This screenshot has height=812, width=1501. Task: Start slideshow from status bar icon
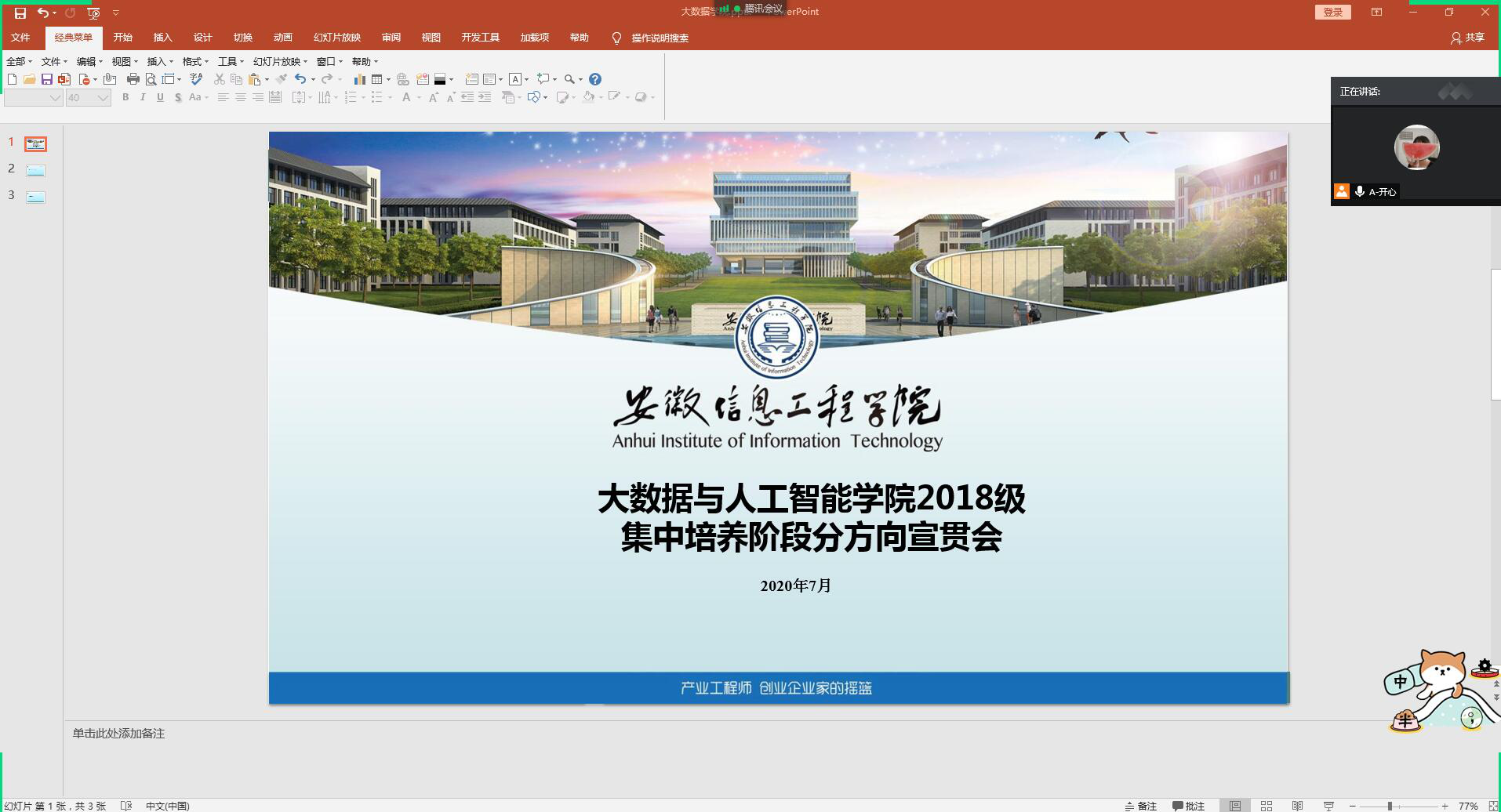pyautogui.click(x=1328, y=806)
